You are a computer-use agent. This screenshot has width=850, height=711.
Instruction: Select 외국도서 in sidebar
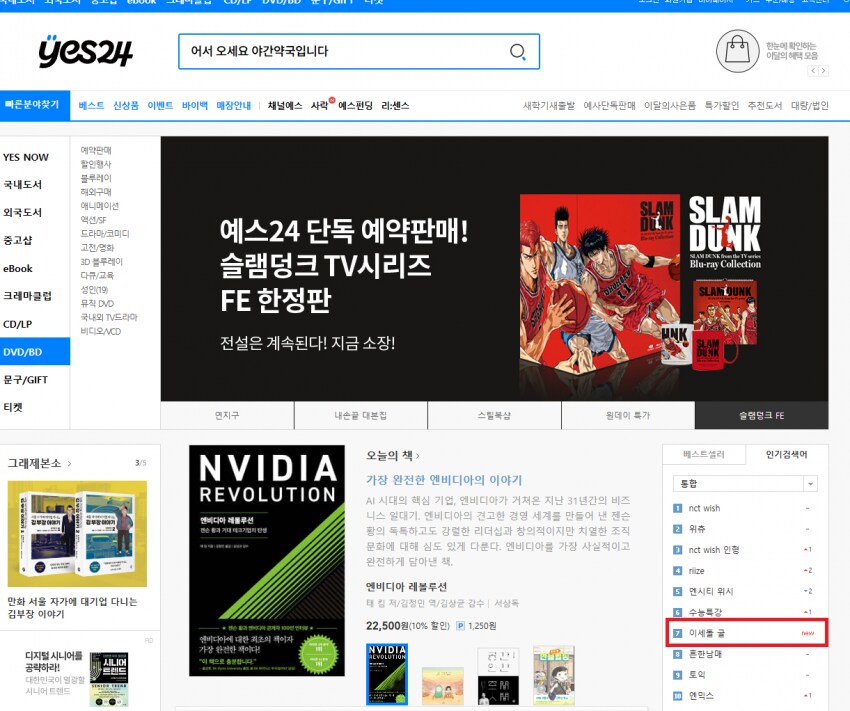(22, 212)
